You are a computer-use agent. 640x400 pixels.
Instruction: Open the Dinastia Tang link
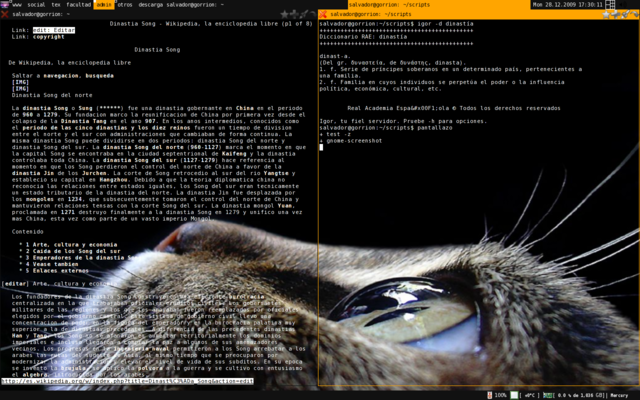coord(83,122)
